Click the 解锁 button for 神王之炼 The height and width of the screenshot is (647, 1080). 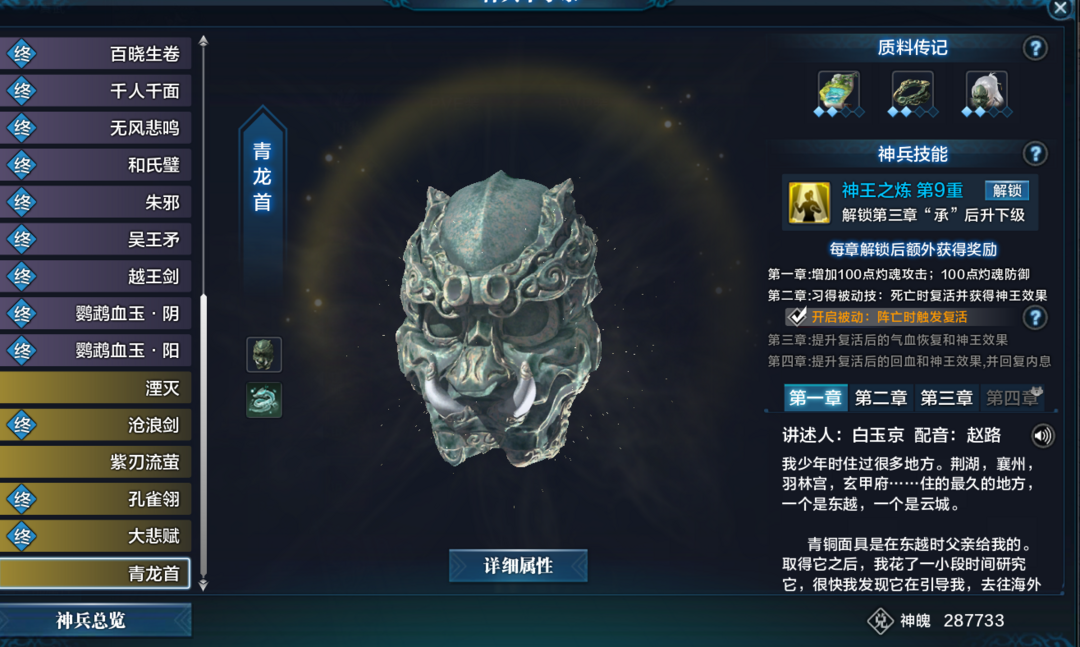point(1006,190)
